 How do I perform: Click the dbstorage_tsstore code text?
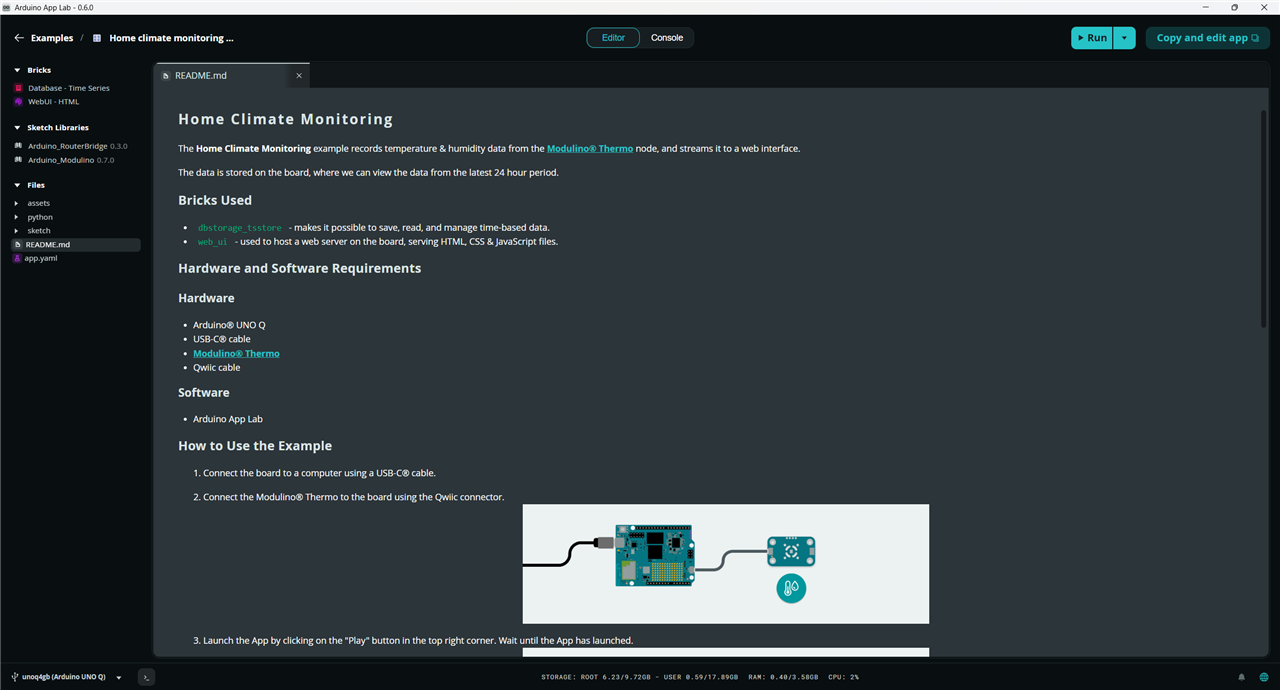coord(240,228)
